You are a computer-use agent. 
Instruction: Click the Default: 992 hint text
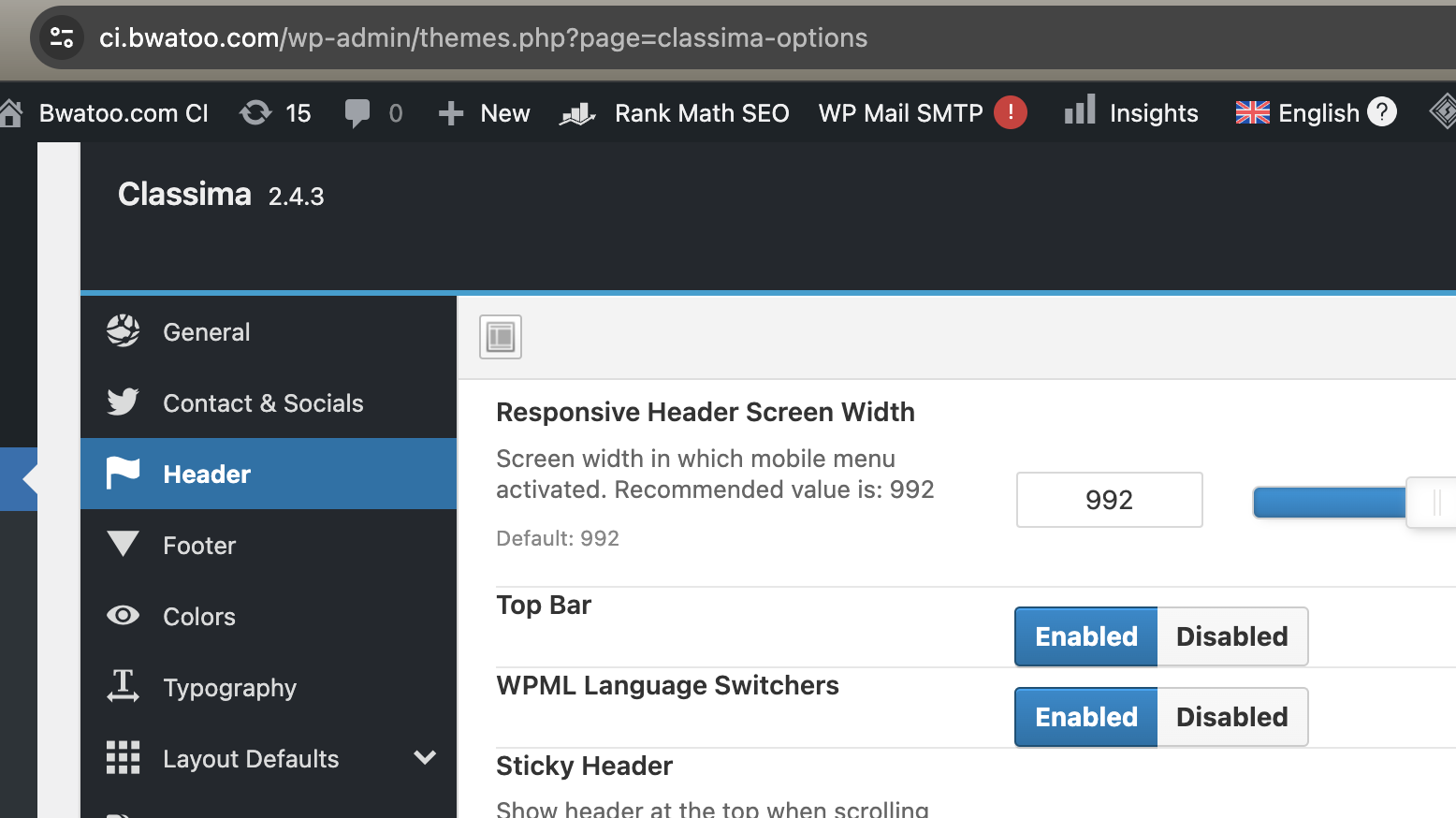coord(558,538)
